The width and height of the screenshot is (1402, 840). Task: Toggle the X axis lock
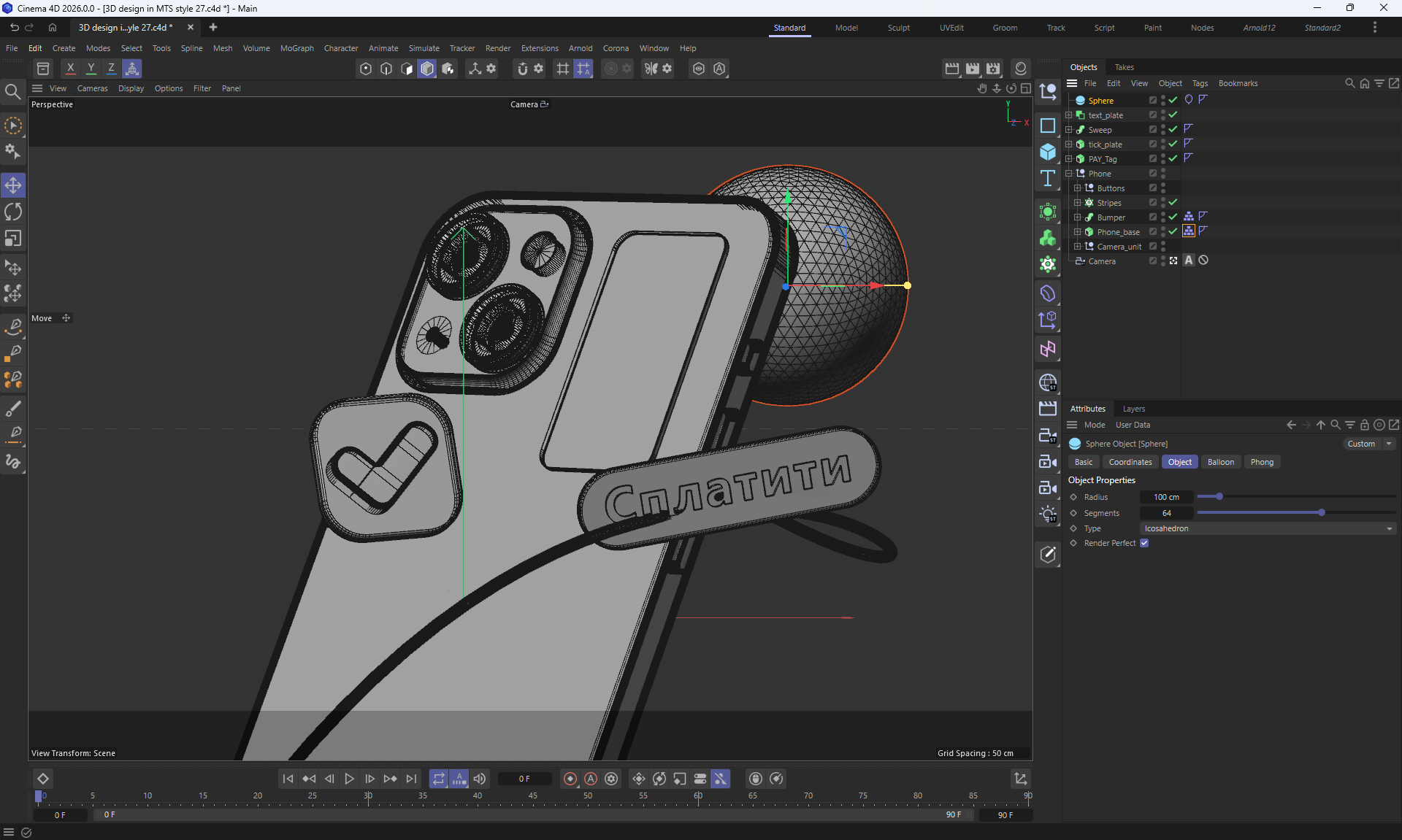(x=70, y=69)
